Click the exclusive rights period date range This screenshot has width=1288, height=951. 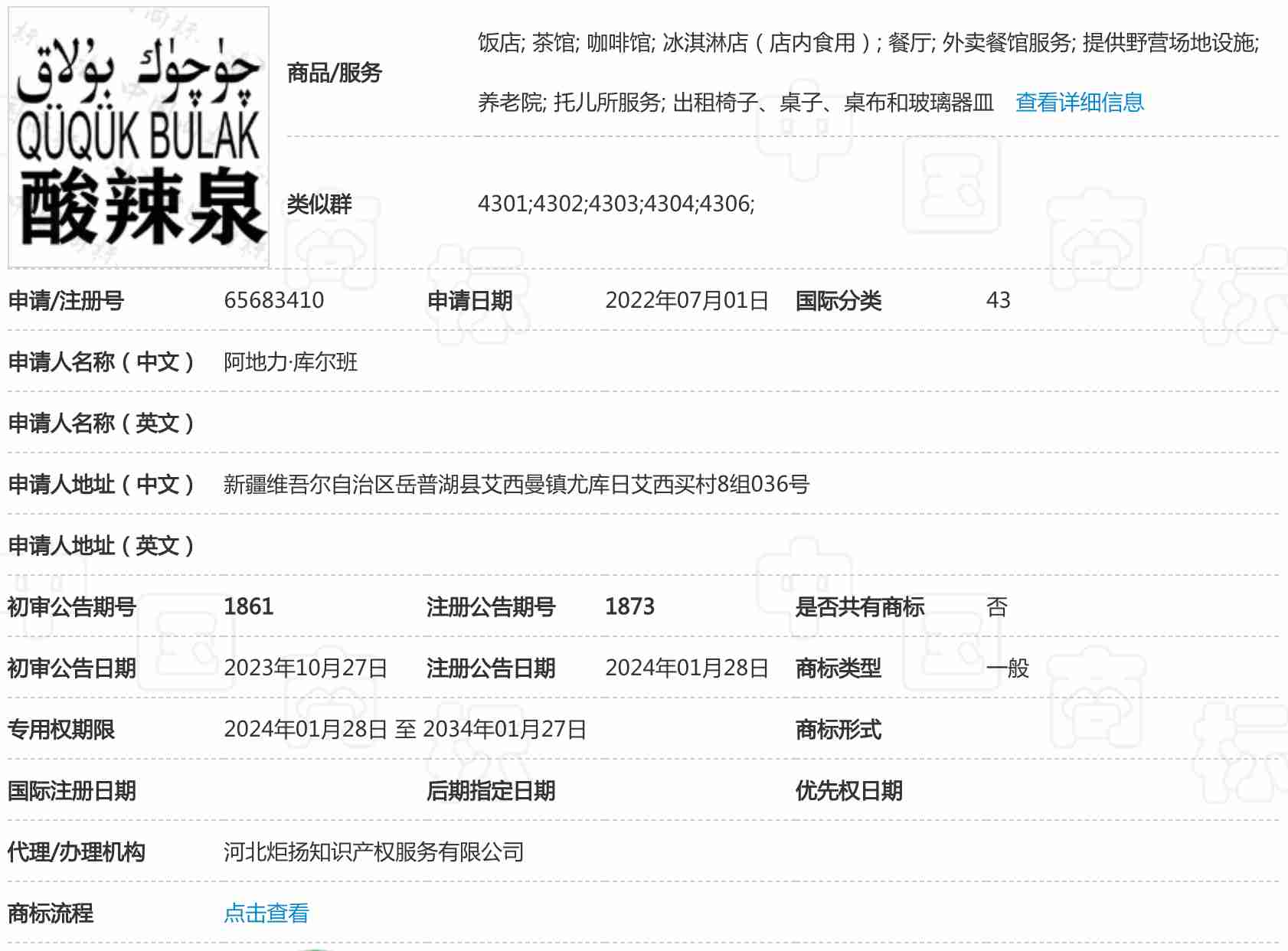pos(404,729)
